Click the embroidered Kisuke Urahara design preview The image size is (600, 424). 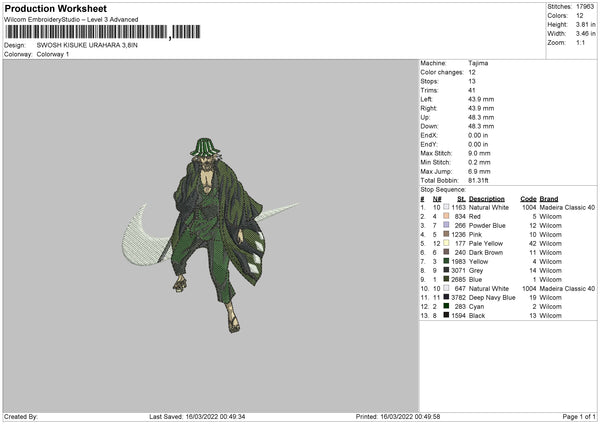click(x=210, y=234)
